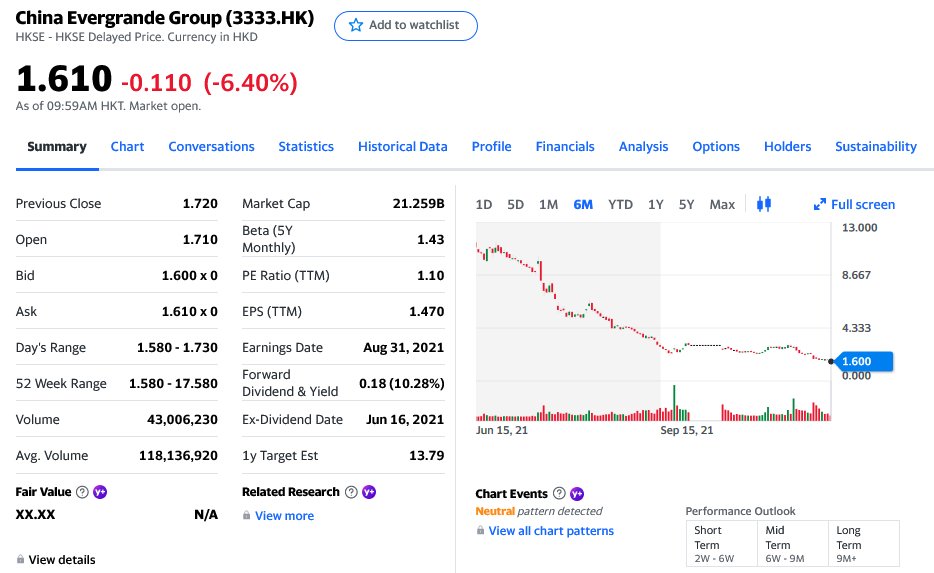
Task: Click the View details link
Action: point(62,560)
